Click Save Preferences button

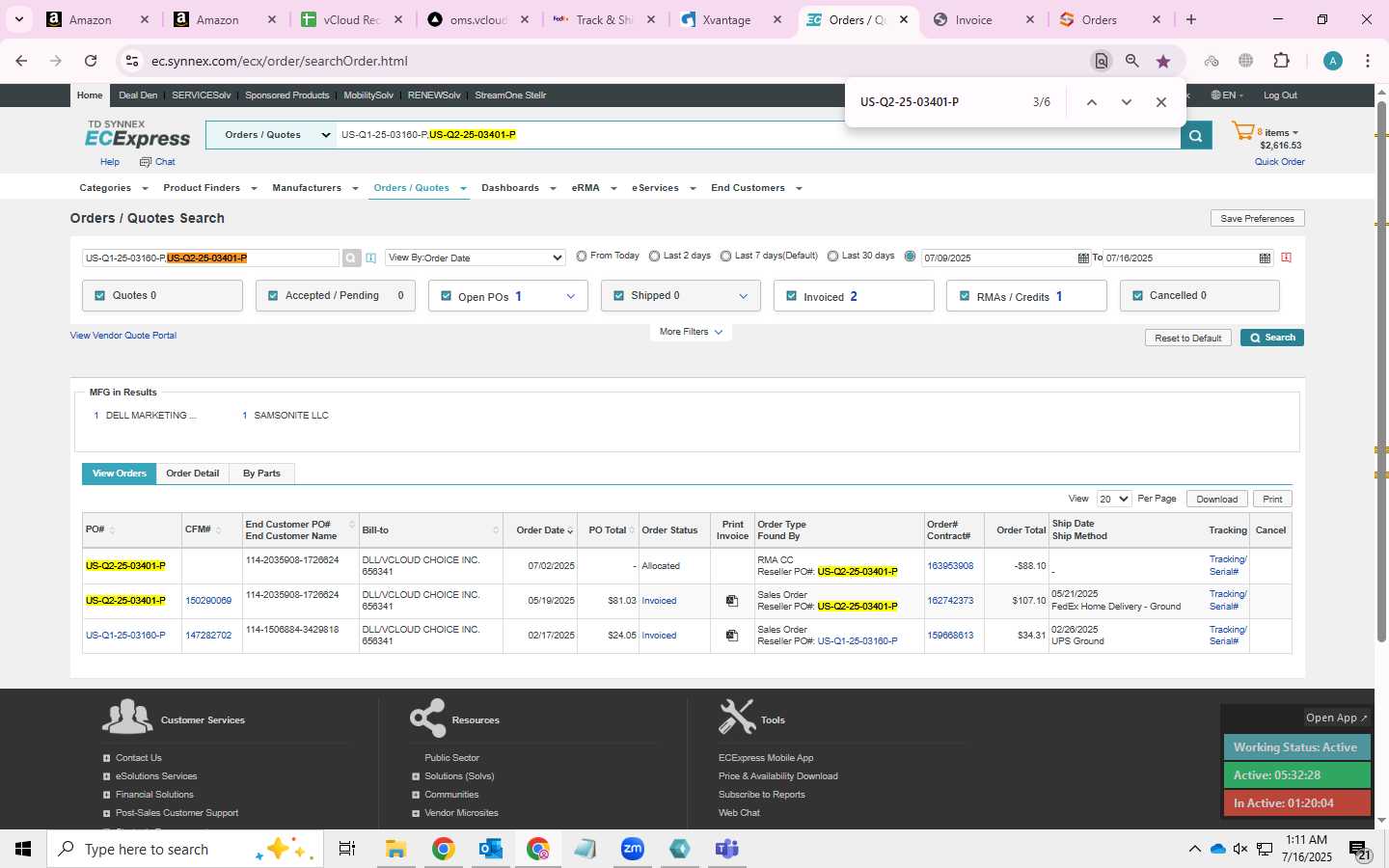[x=1257, y=219]
